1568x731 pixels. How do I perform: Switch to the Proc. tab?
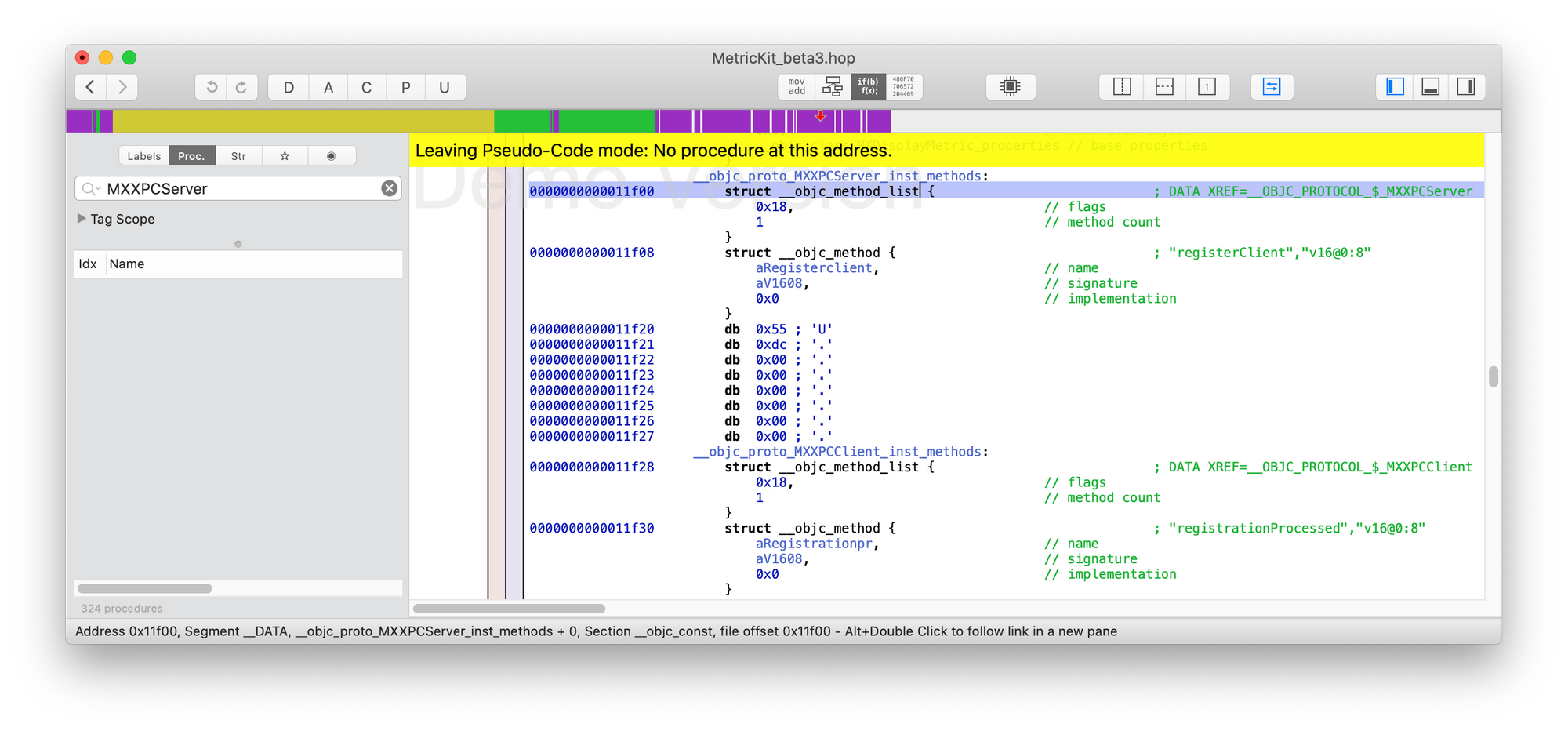pyautogui.click(x=191, y=156)
